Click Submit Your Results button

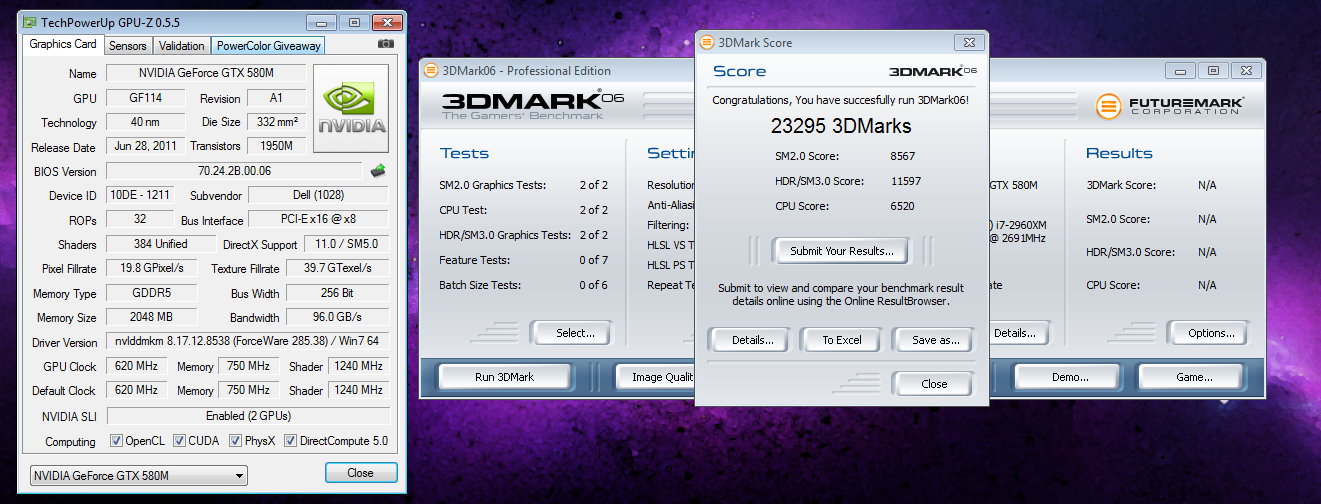842,251
